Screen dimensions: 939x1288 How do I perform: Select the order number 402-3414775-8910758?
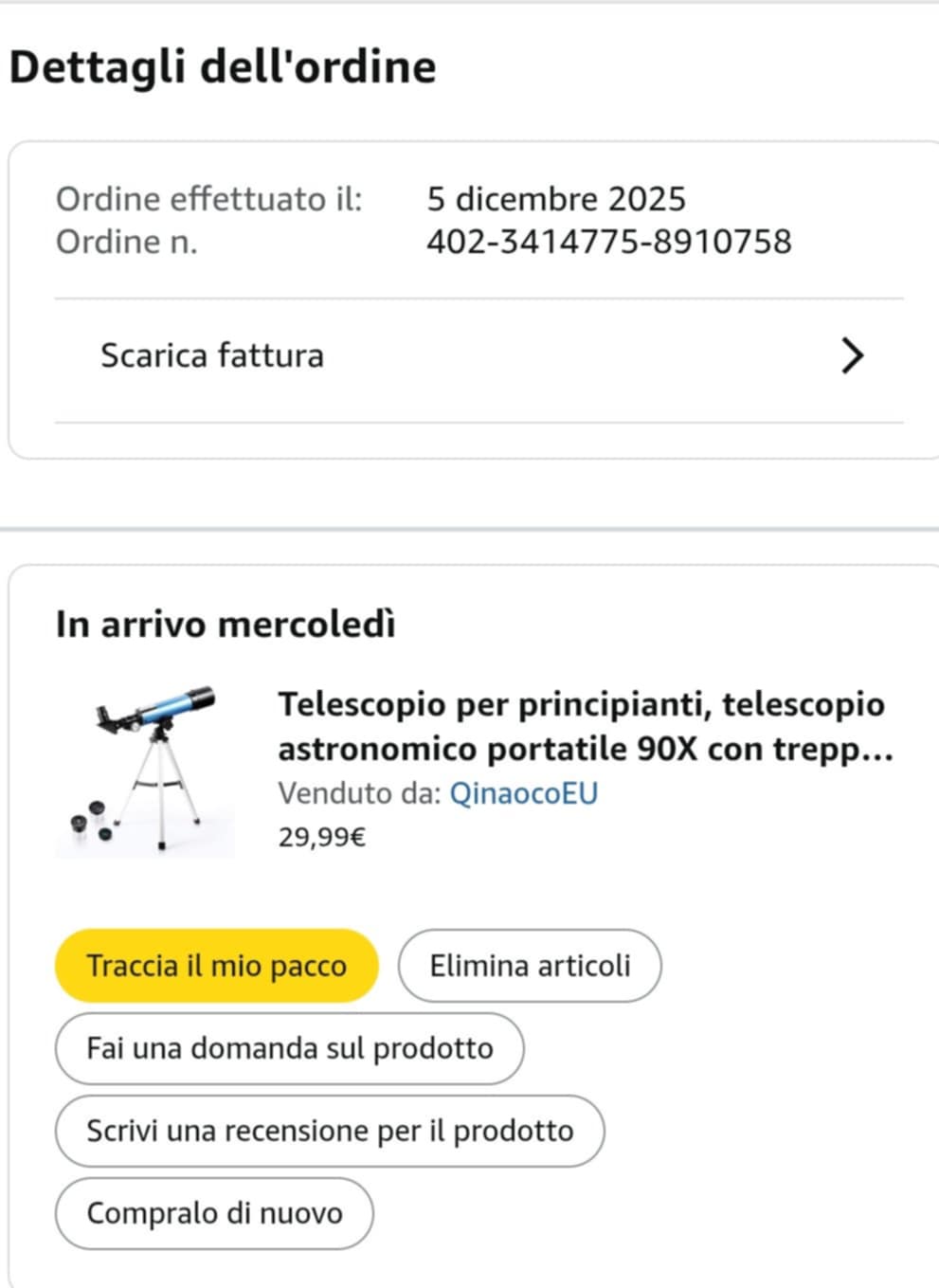(609, 242)
